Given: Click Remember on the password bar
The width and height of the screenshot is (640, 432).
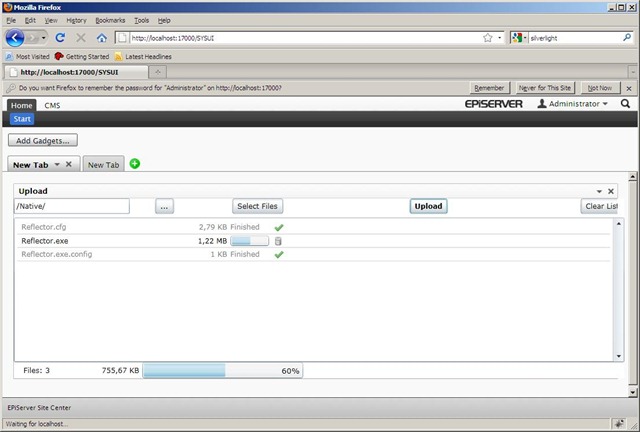Looking at the screenshot, I should 489,89.
